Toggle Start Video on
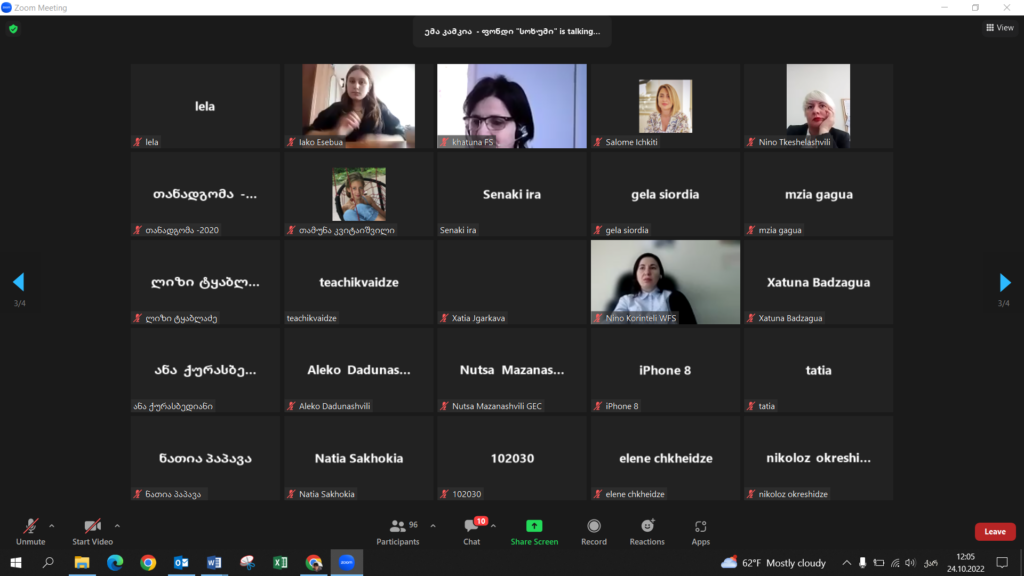 coord(92,529)
